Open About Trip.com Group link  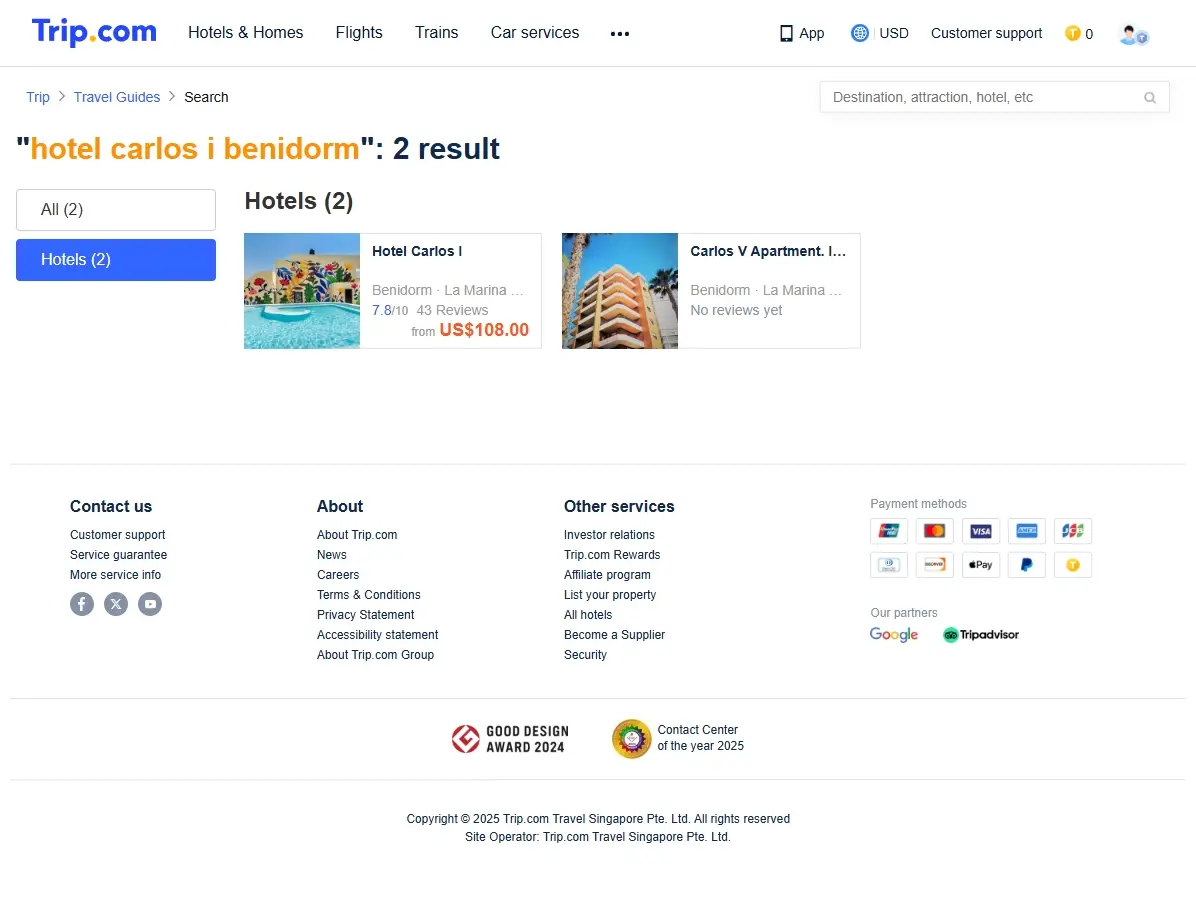pos(375,655)
